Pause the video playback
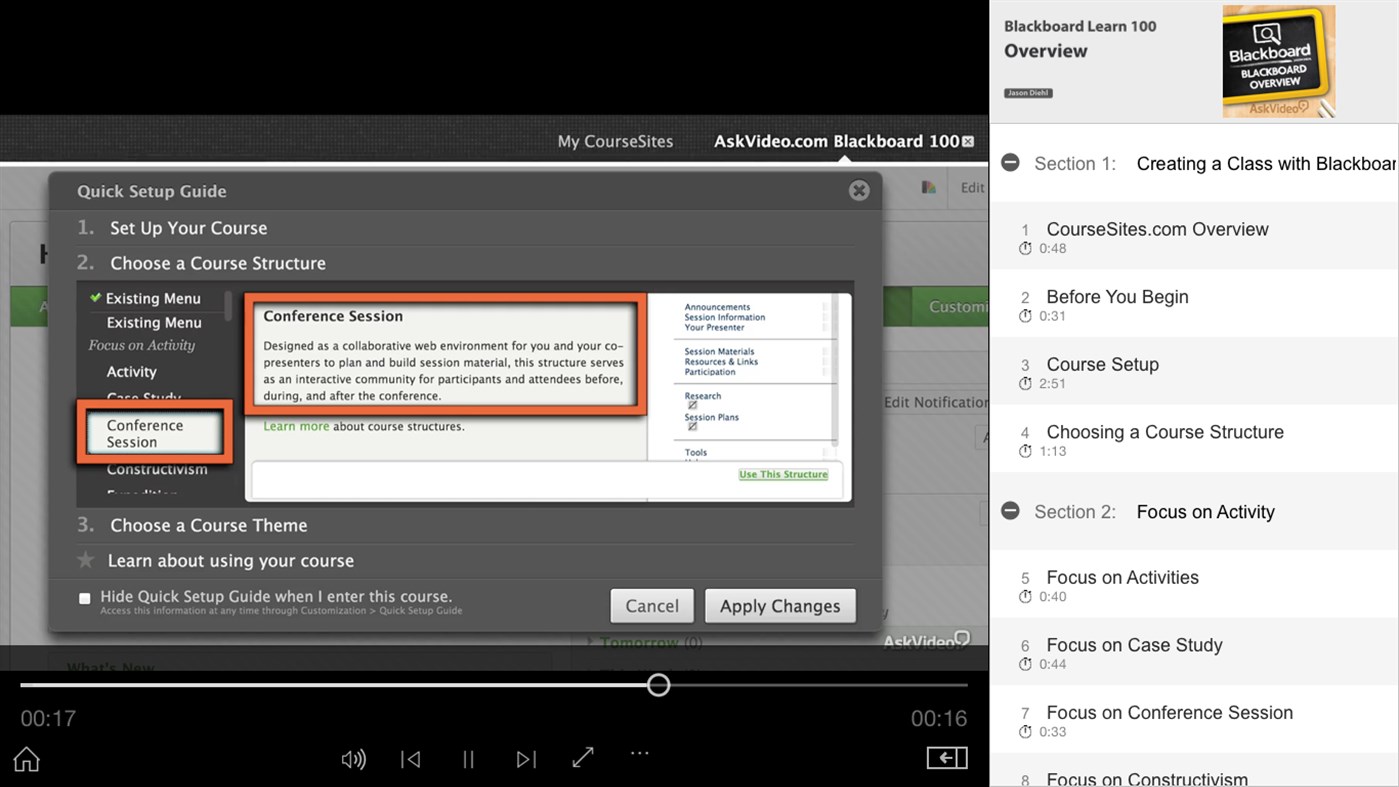 point(468,759)
